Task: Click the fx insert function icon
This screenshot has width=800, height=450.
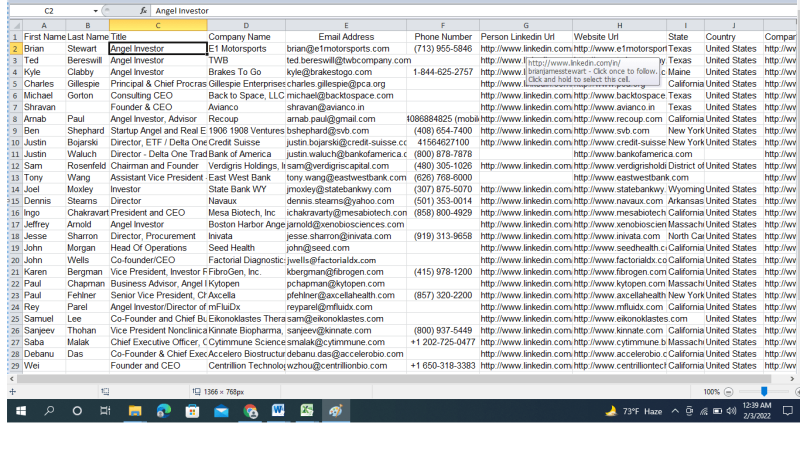Action: [143, 11]
